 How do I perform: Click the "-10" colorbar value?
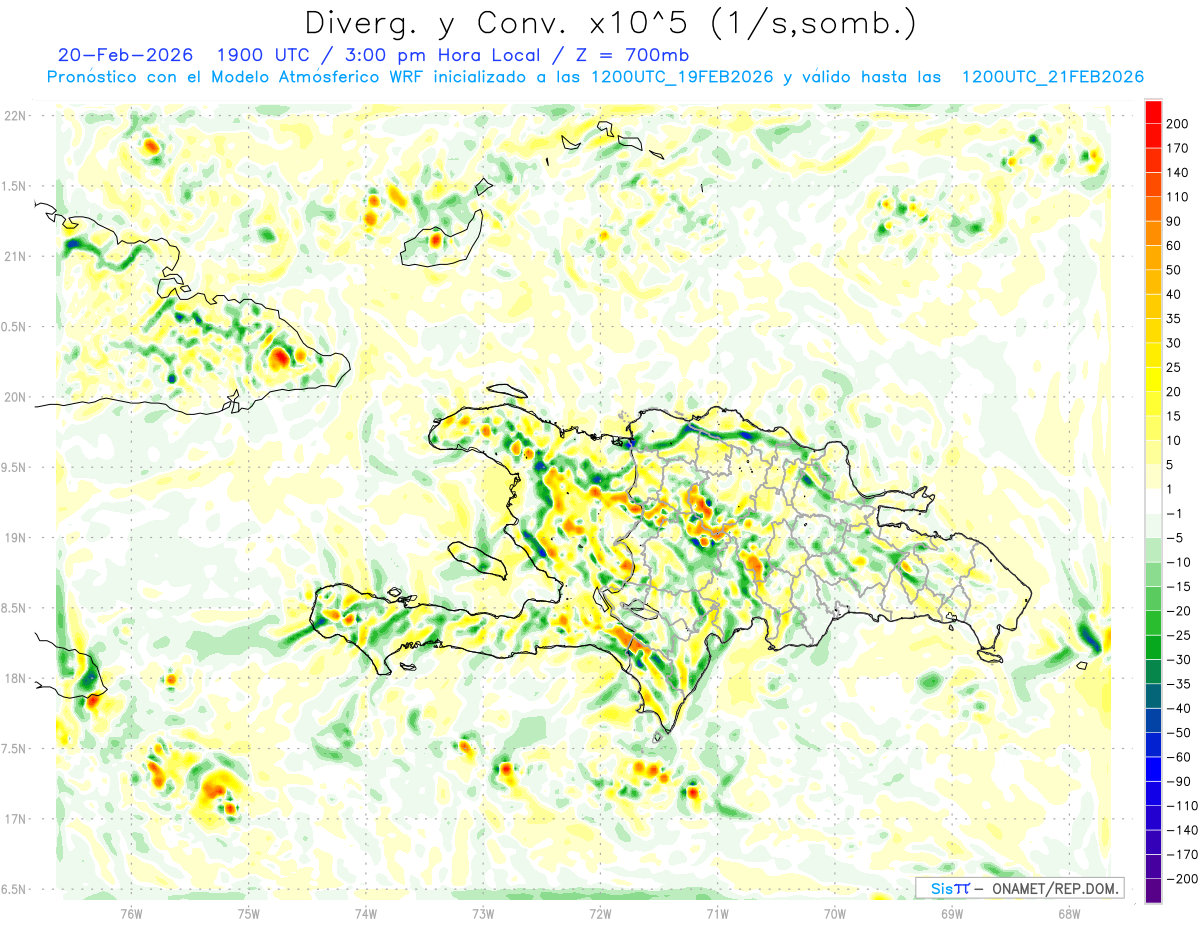pyautogui.click(x=1181, y=562)
